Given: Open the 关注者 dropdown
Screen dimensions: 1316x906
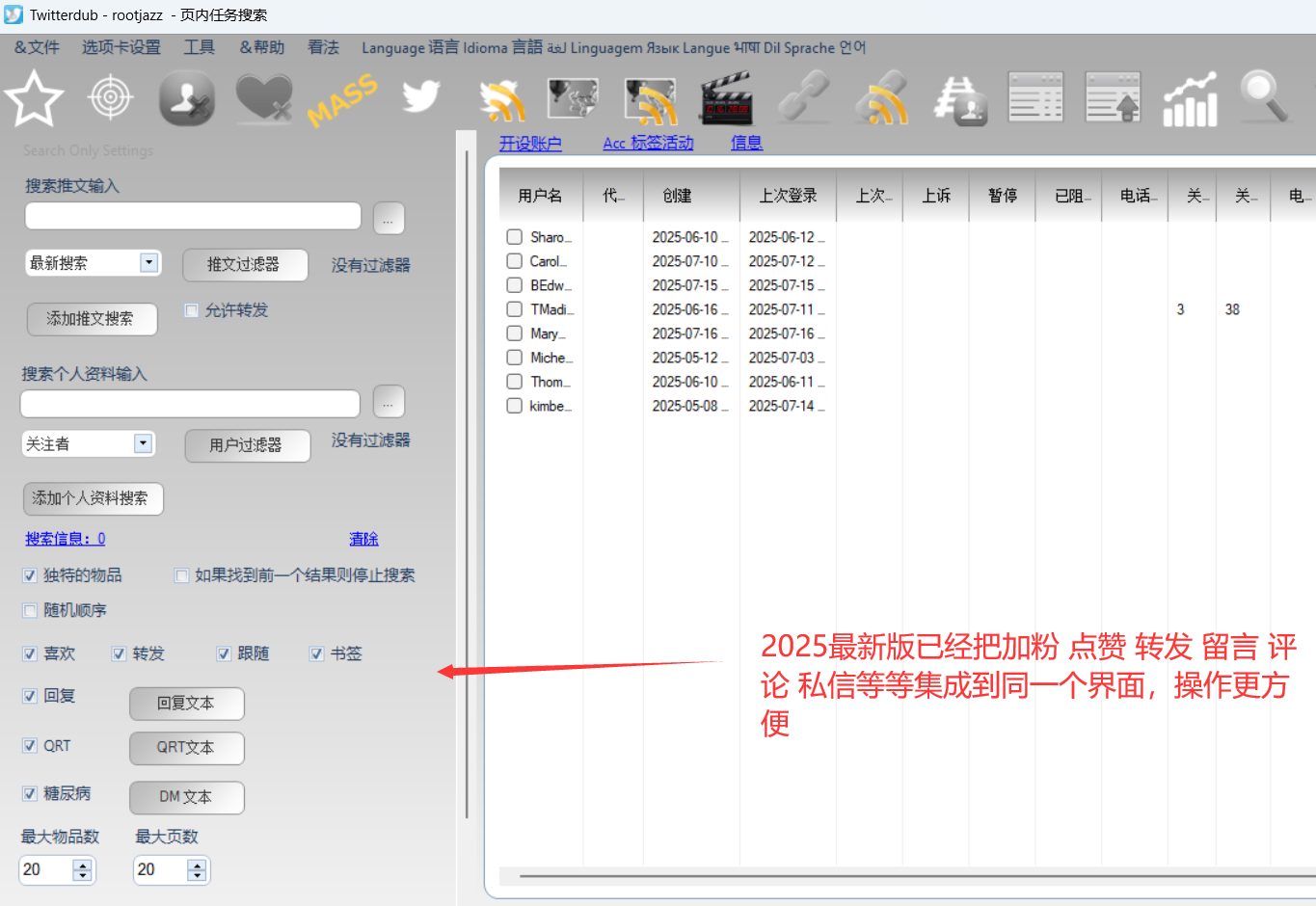Looking at the screenshot, I should point(144,442).
